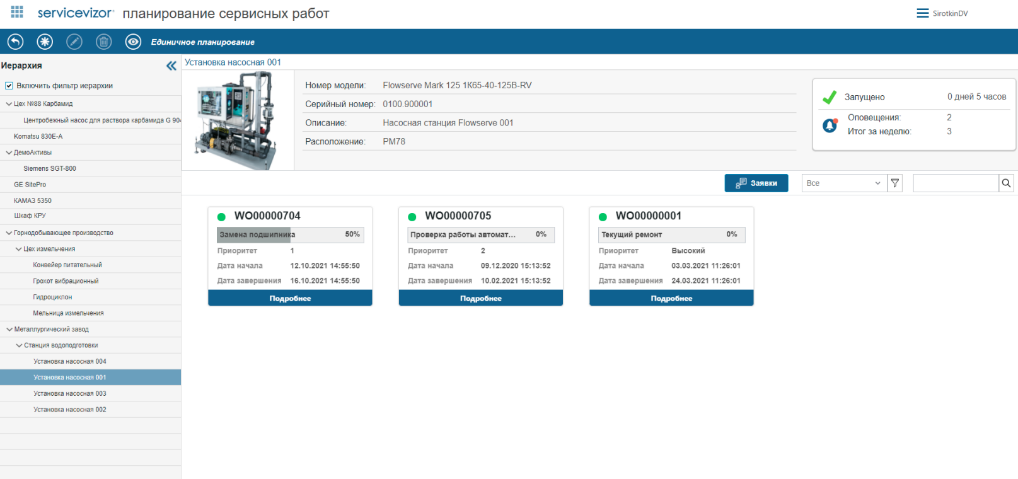The width and height of the screenshot is (1018, 479).
Task: Open Установка насосная 001 header link
Action: point(233,62)
